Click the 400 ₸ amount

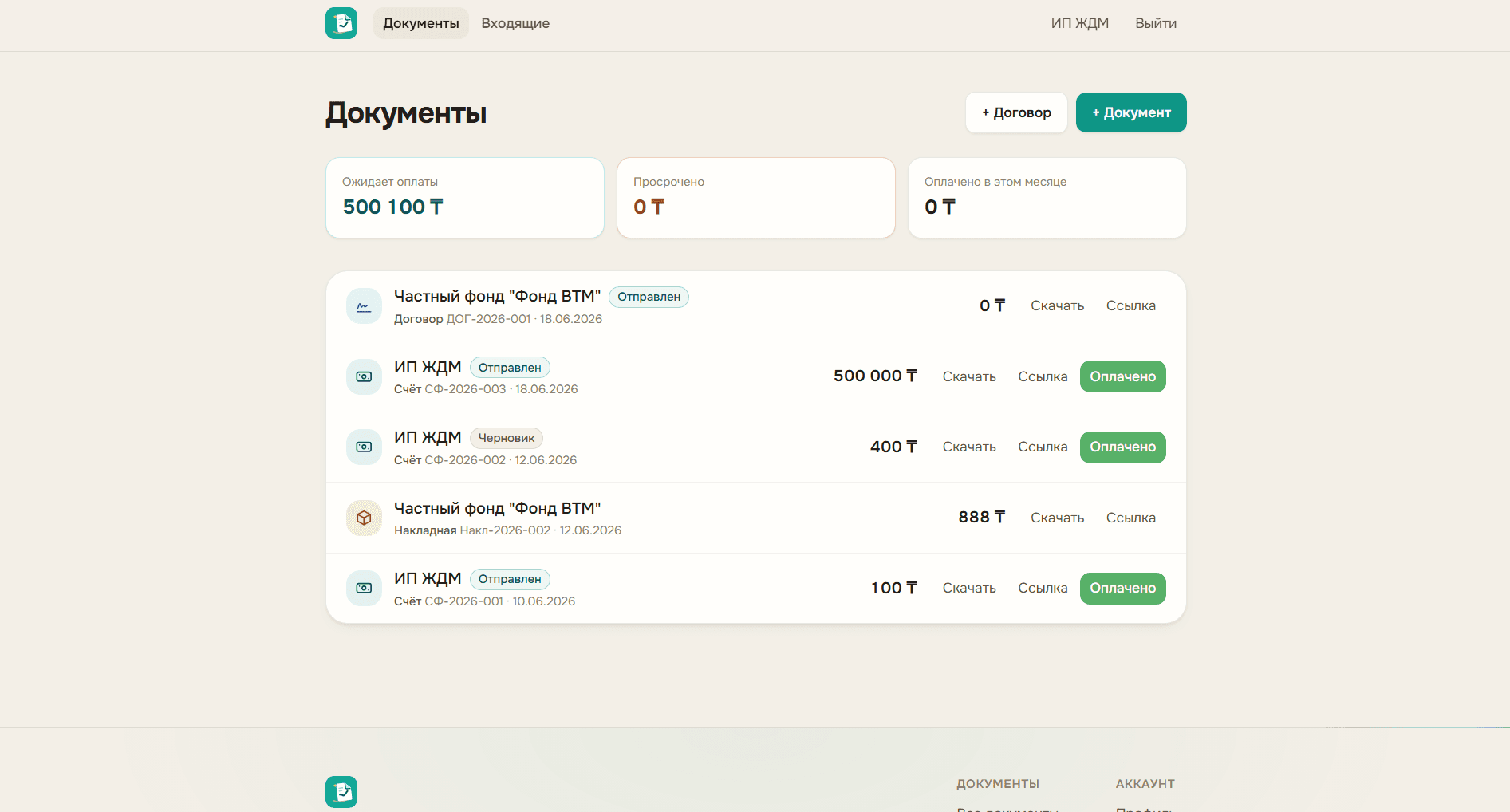click(893, 447)
